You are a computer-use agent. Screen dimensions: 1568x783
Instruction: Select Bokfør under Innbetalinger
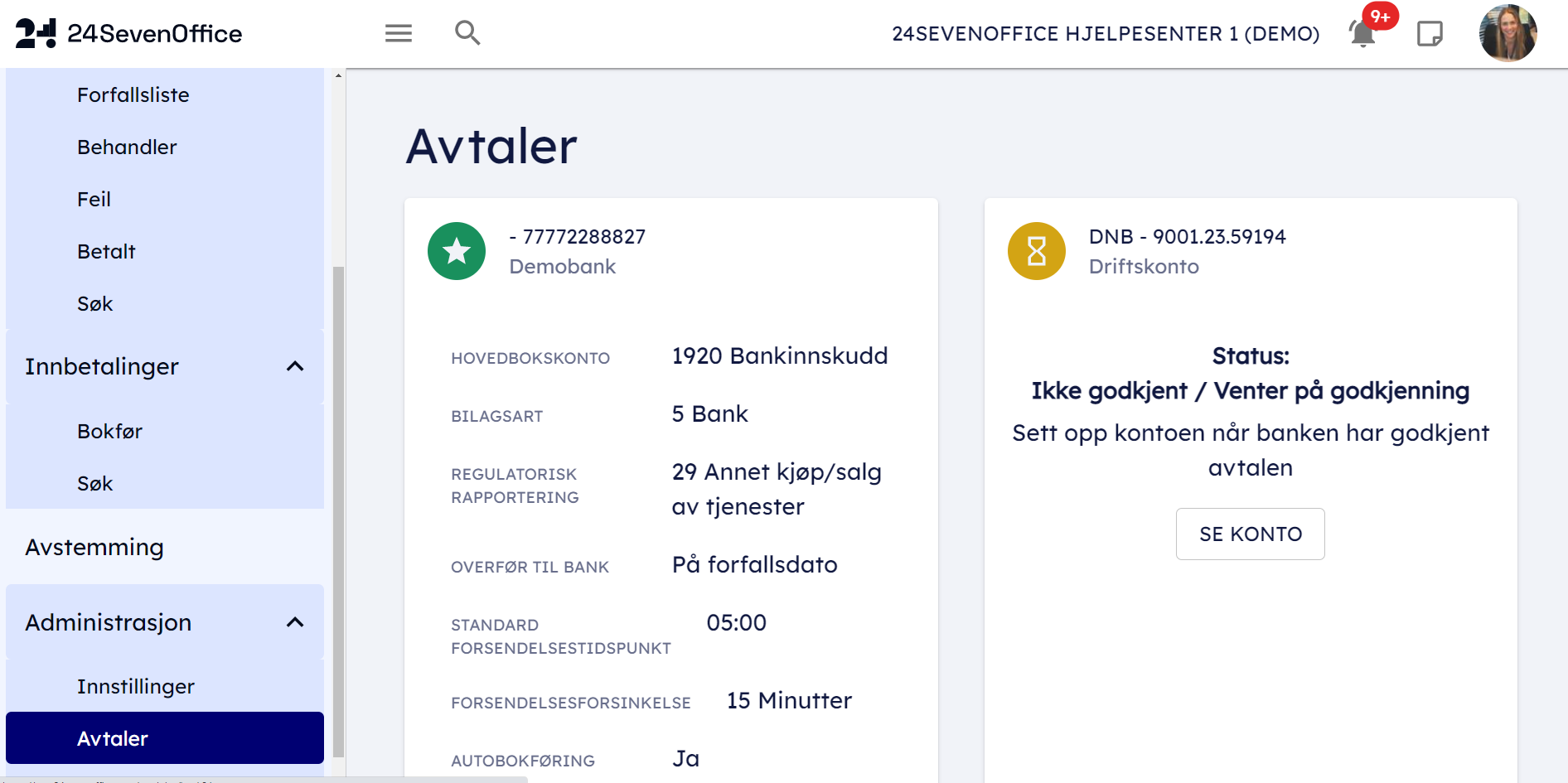[109, 432]
